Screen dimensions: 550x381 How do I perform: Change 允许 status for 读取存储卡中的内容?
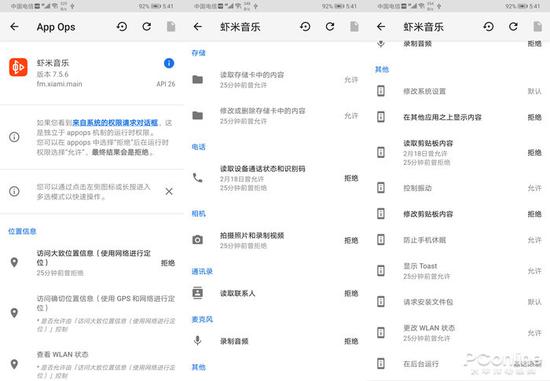pyautogui.click(x=351, y=80)
